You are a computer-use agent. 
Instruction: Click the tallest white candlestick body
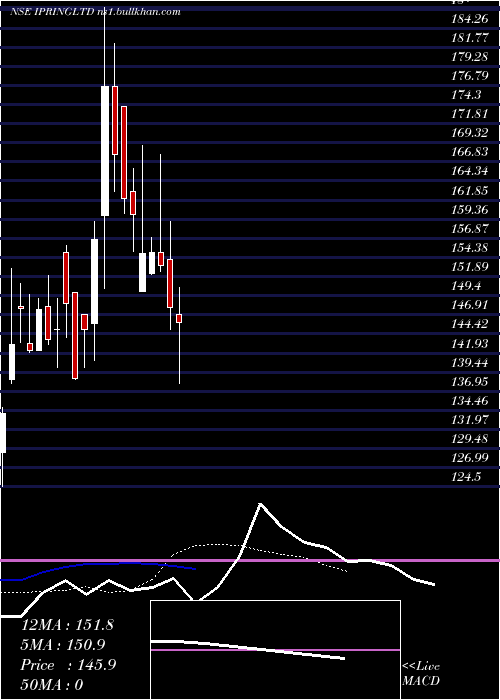pos(105,151)
